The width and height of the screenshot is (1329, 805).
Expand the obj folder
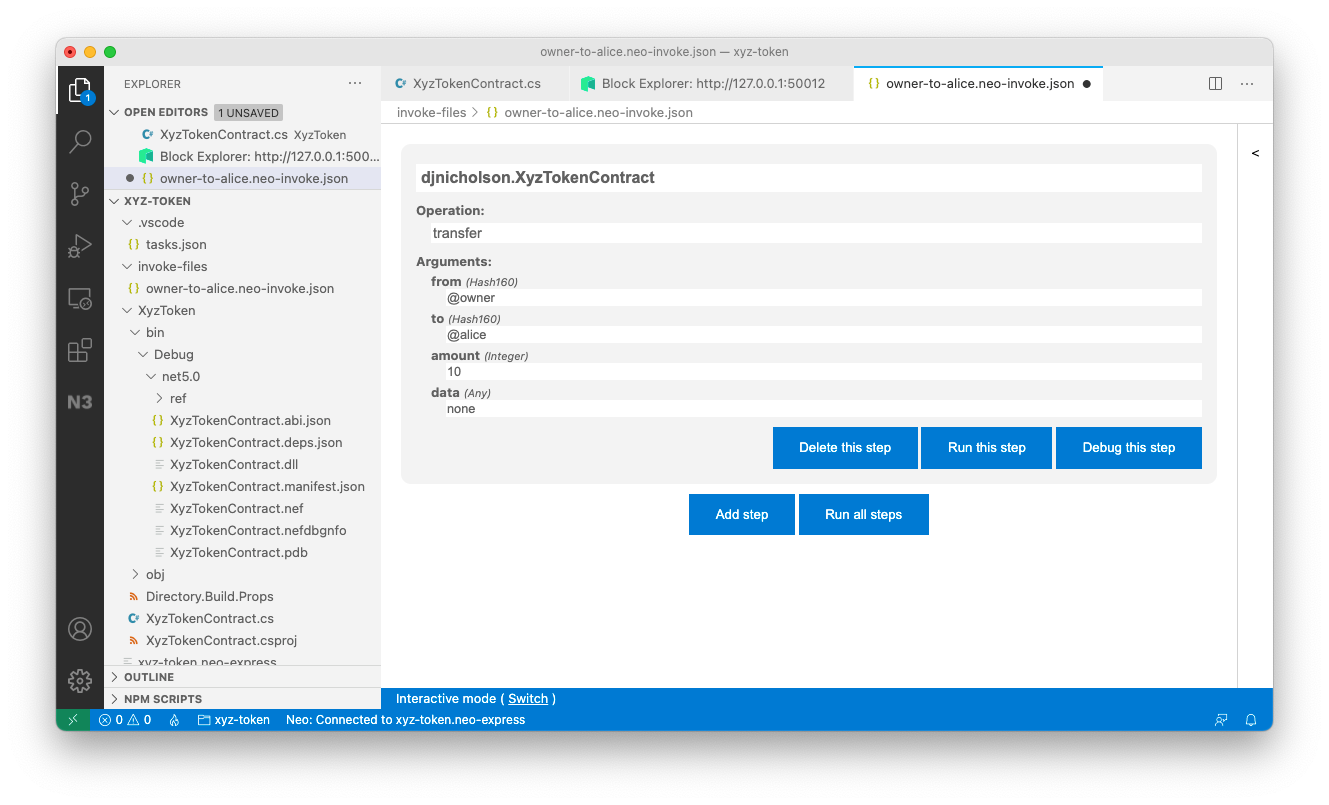[x=135, y=574]
